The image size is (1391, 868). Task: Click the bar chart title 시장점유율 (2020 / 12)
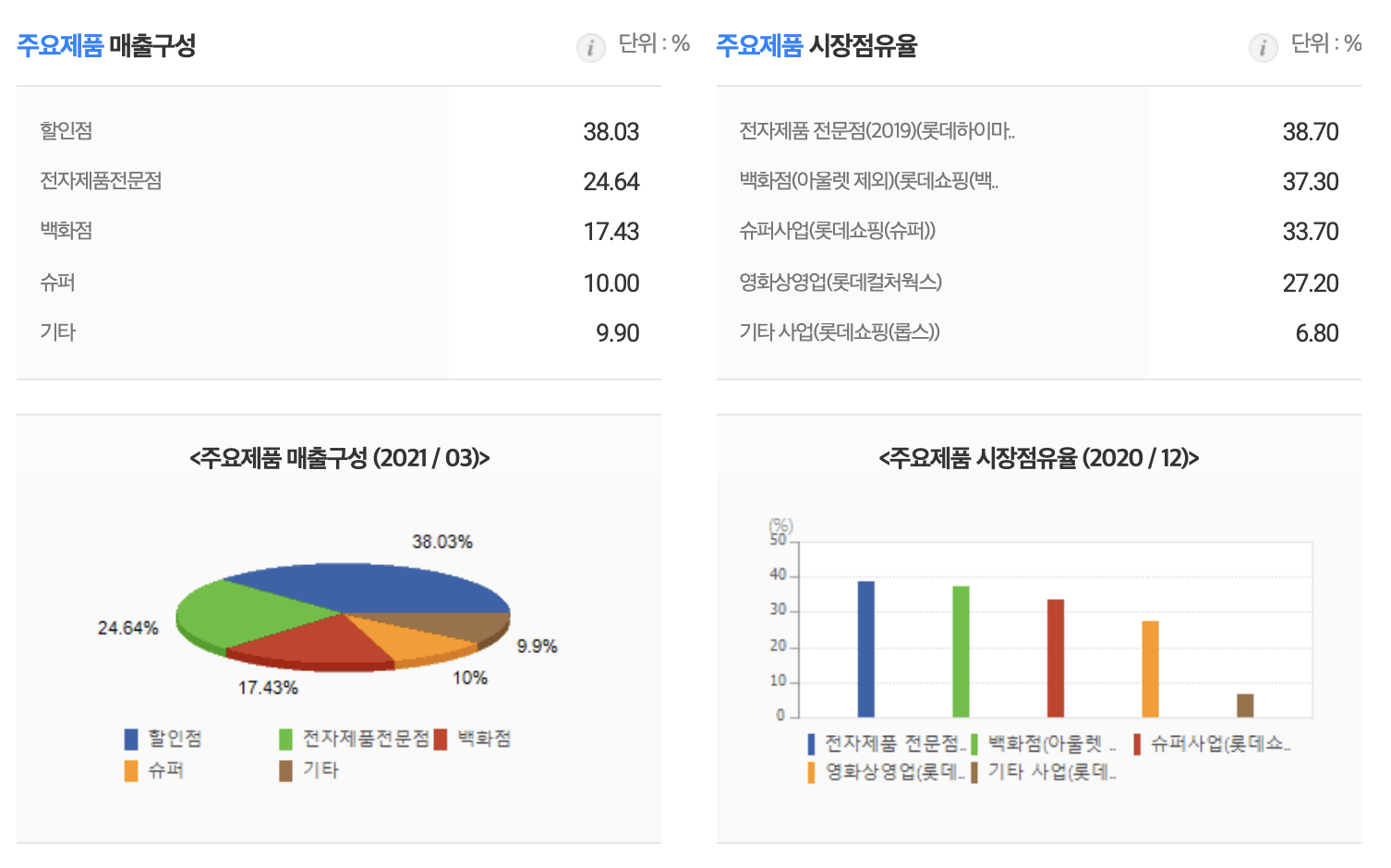1039,458
